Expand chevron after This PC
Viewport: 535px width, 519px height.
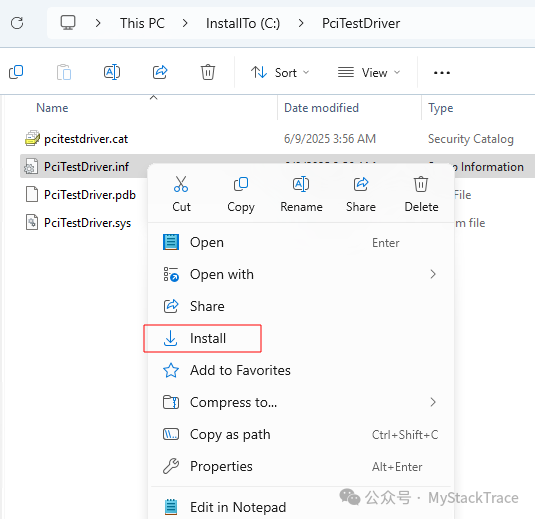point(185,23)
